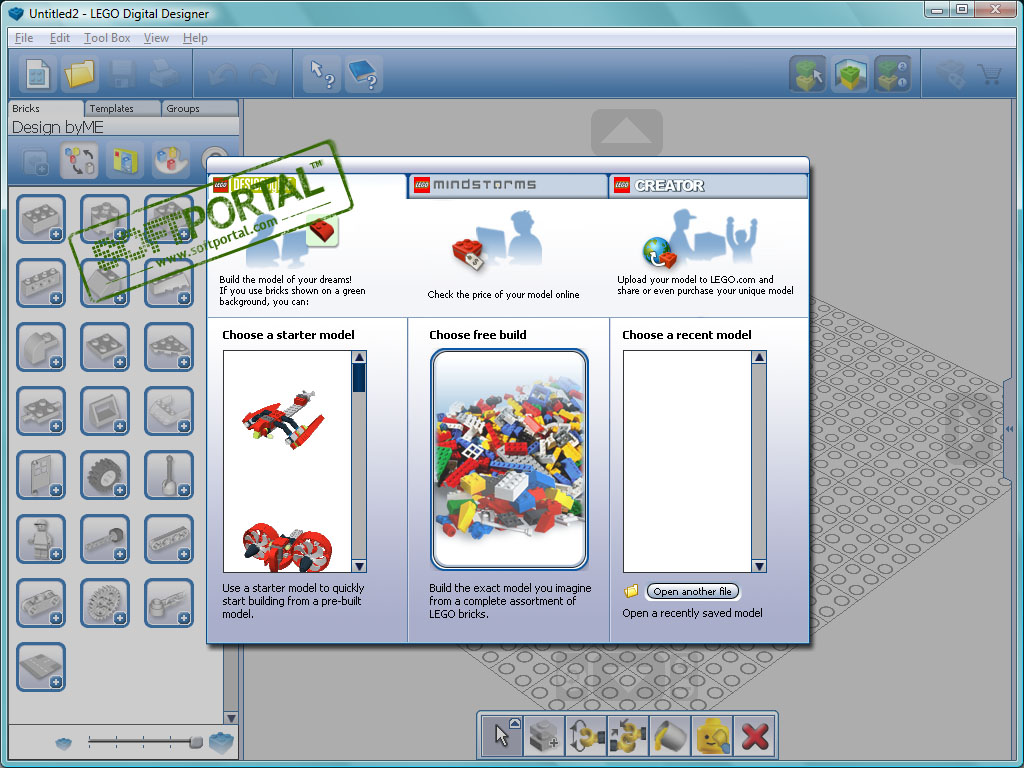Select the gear wheel category
Viewport: 1024px width, 768px height.
point(104,603)
